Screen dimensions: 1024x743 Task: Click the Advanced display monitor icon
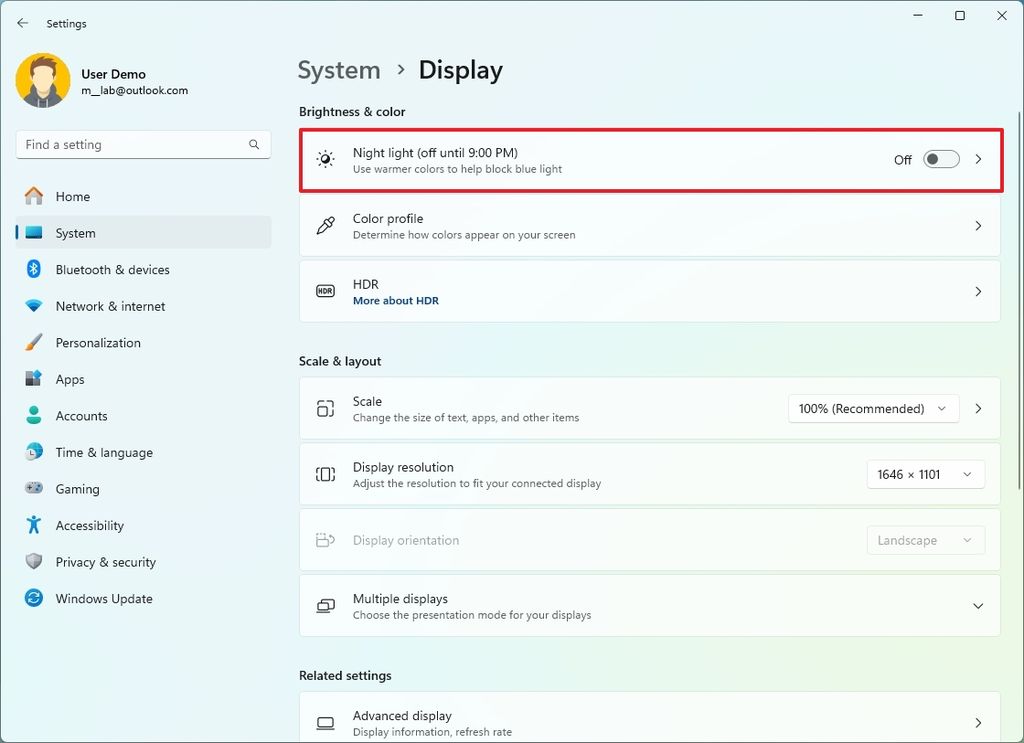click(x=325, y=723)
